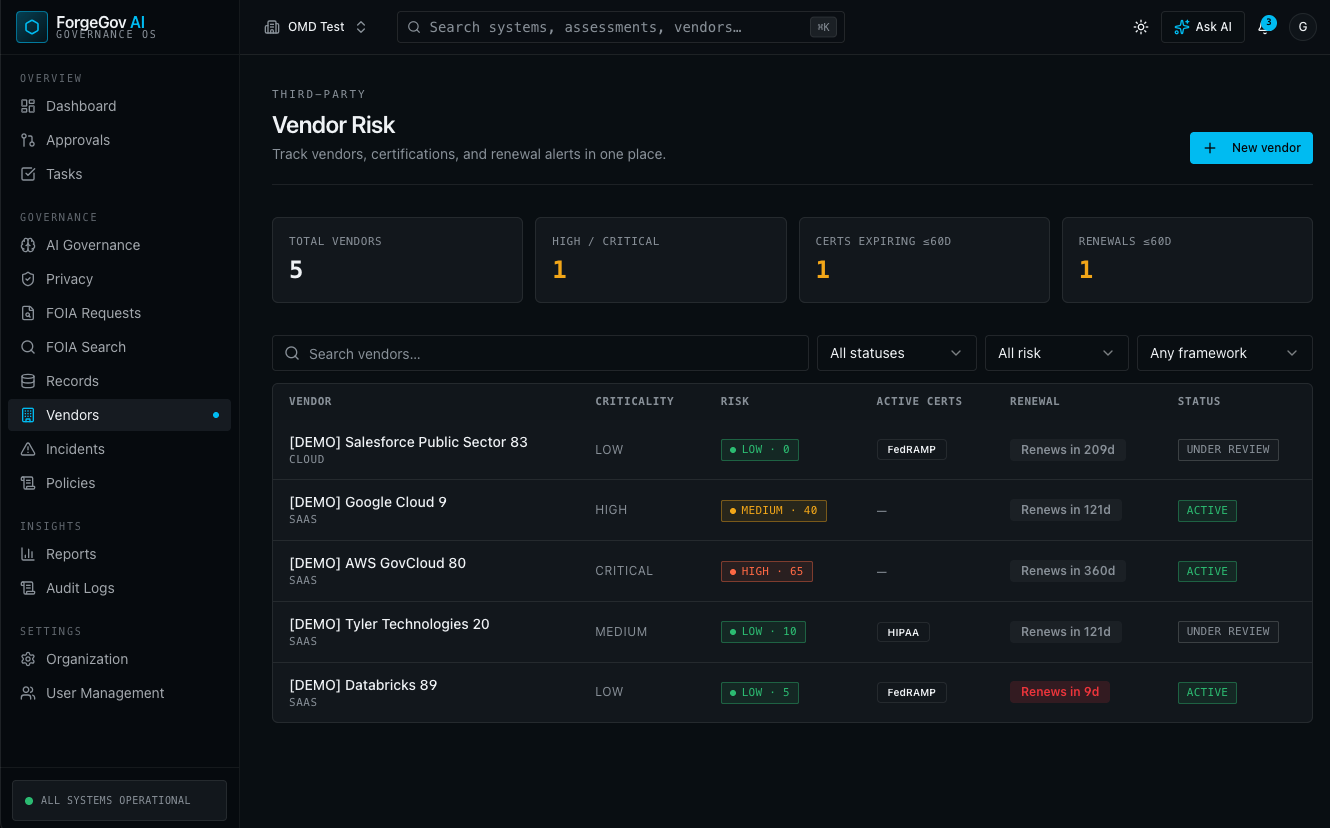Click the All Systems Operational status
Viewport: 1330px width, 828px height.
pos(119,800)
